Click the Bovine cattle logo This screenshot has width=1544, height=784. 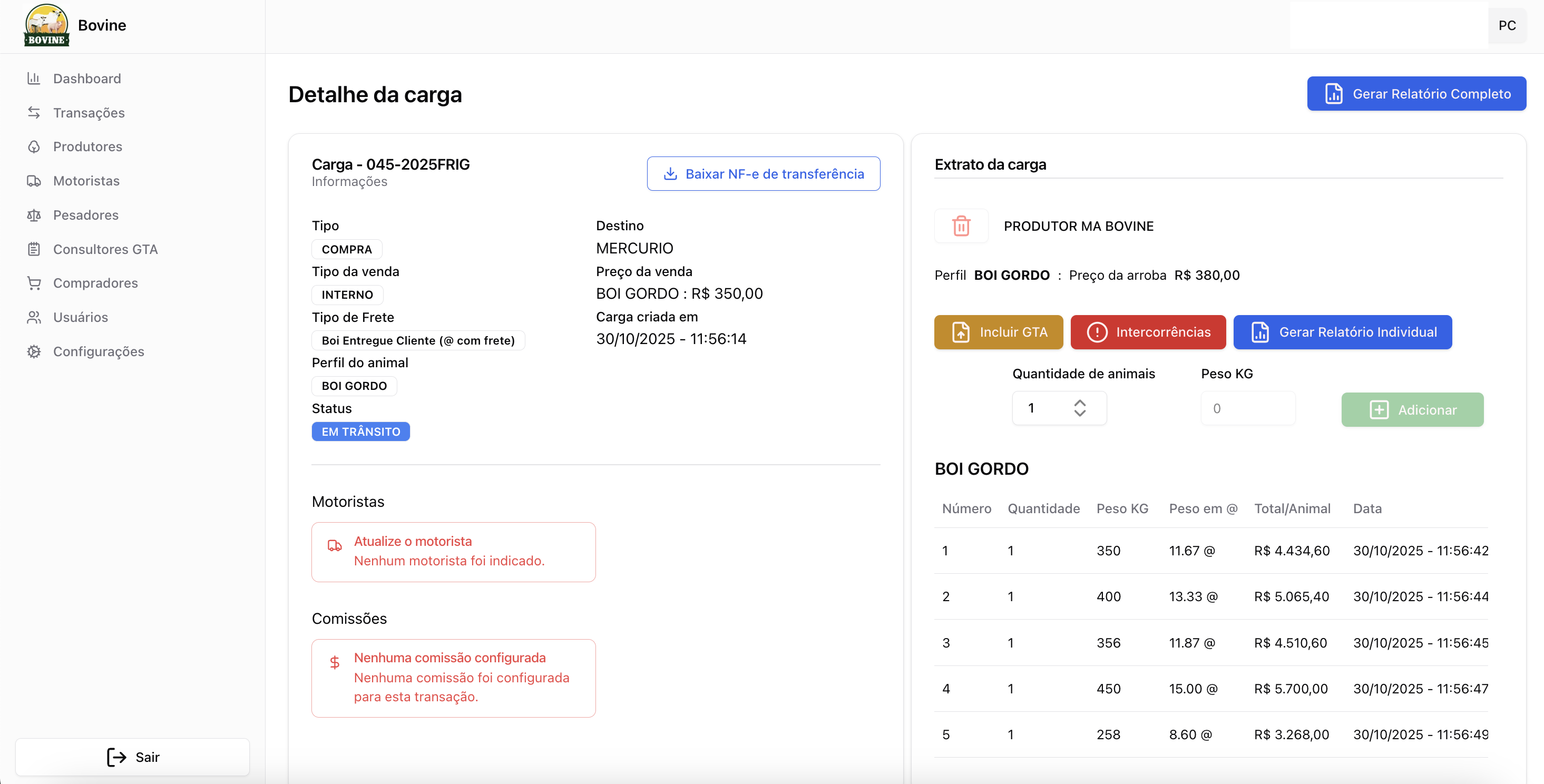(x=47, y=25)
